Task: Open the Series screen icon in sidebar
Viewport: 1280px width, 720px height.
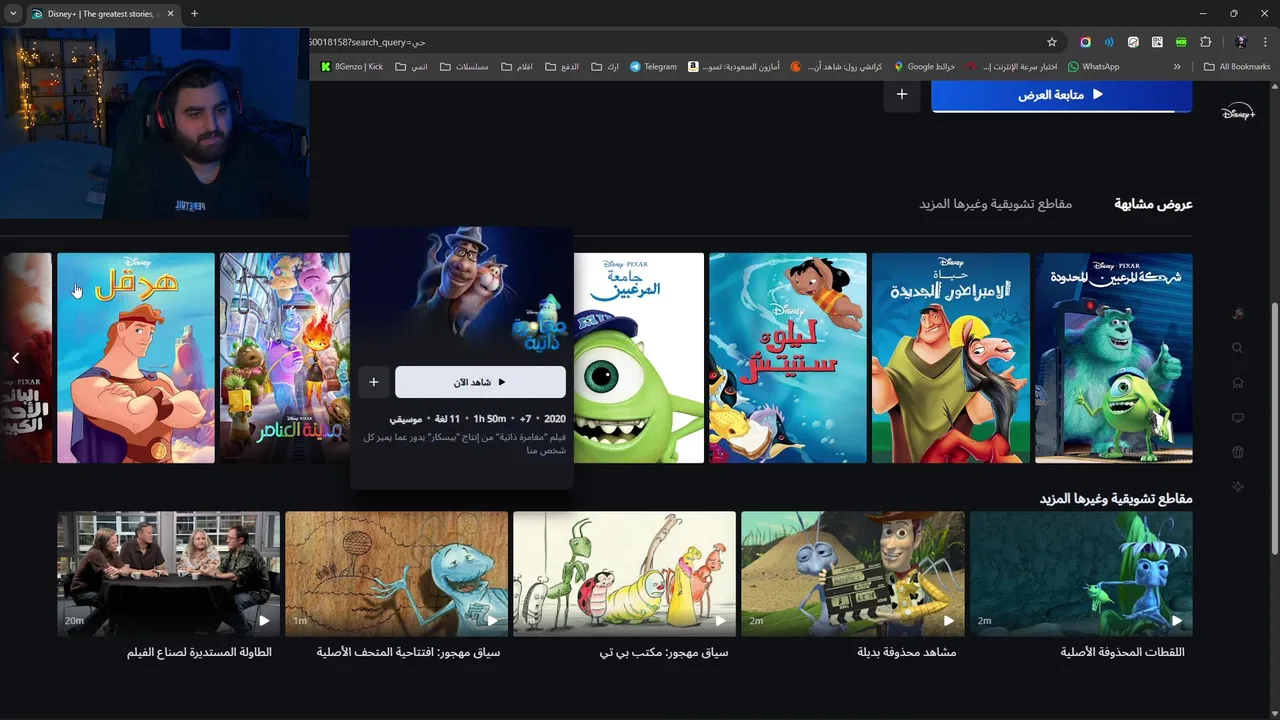Action: click(x=1238, y=418)
